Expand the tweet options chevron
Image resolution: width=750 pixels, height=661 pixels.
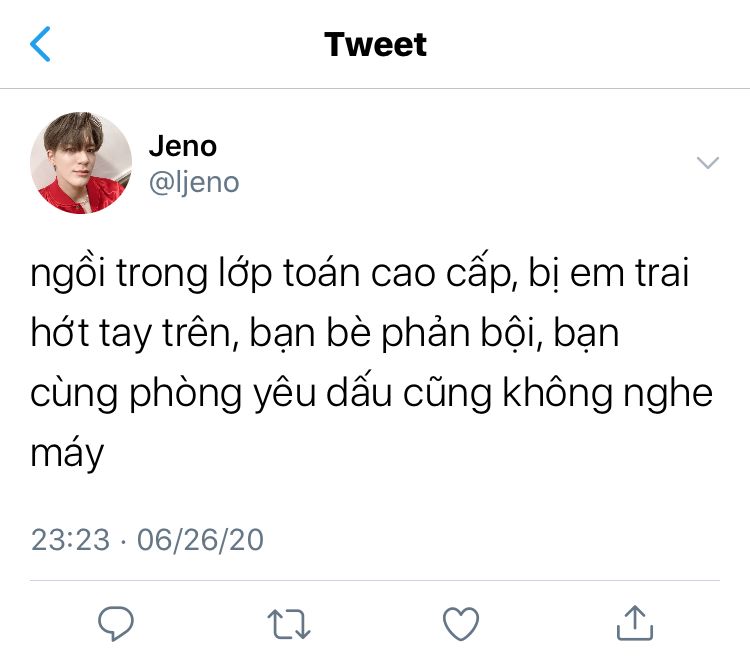tap(708, 163)
